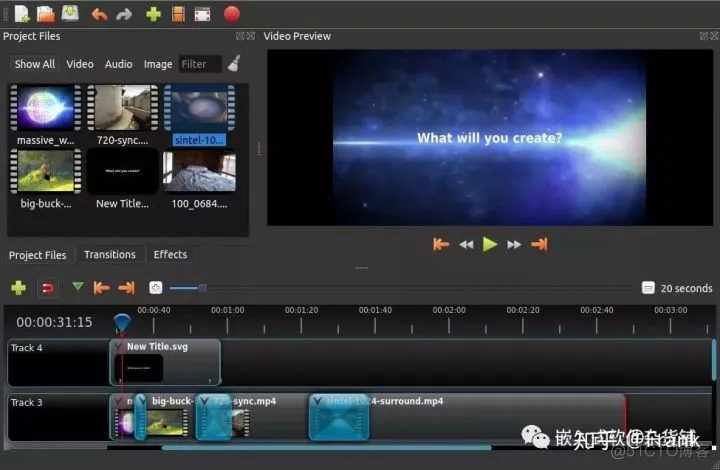The width and height of the screenshot is (720, 470).
Task: Click the orange Undo arrow
Action: click(x=99, y=14)
